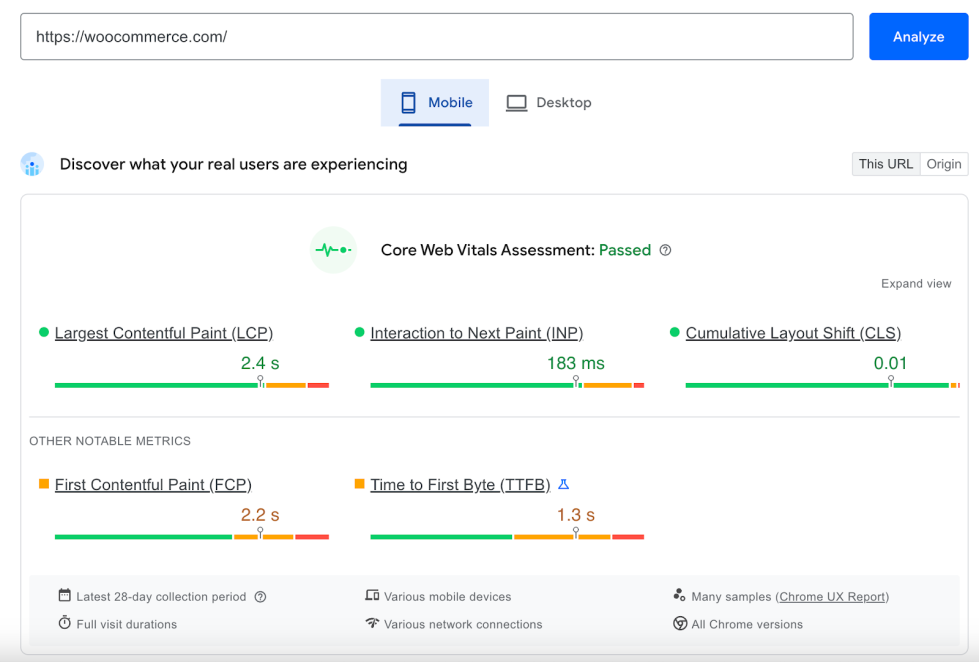This screenshot has height=662, width=979.
Task: Click Expand view
Action: point(915,284)
